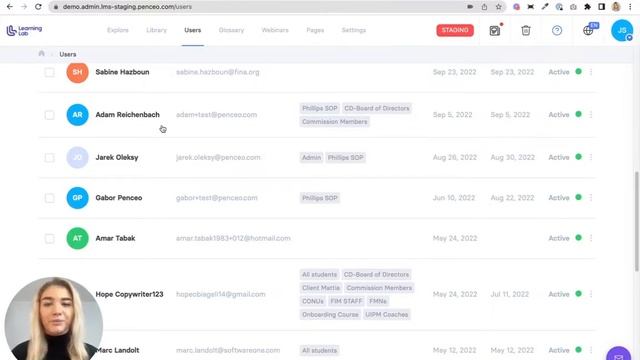
Task: Click the SH avatar for Sabine Hazboun
Action: click(77, 72)
